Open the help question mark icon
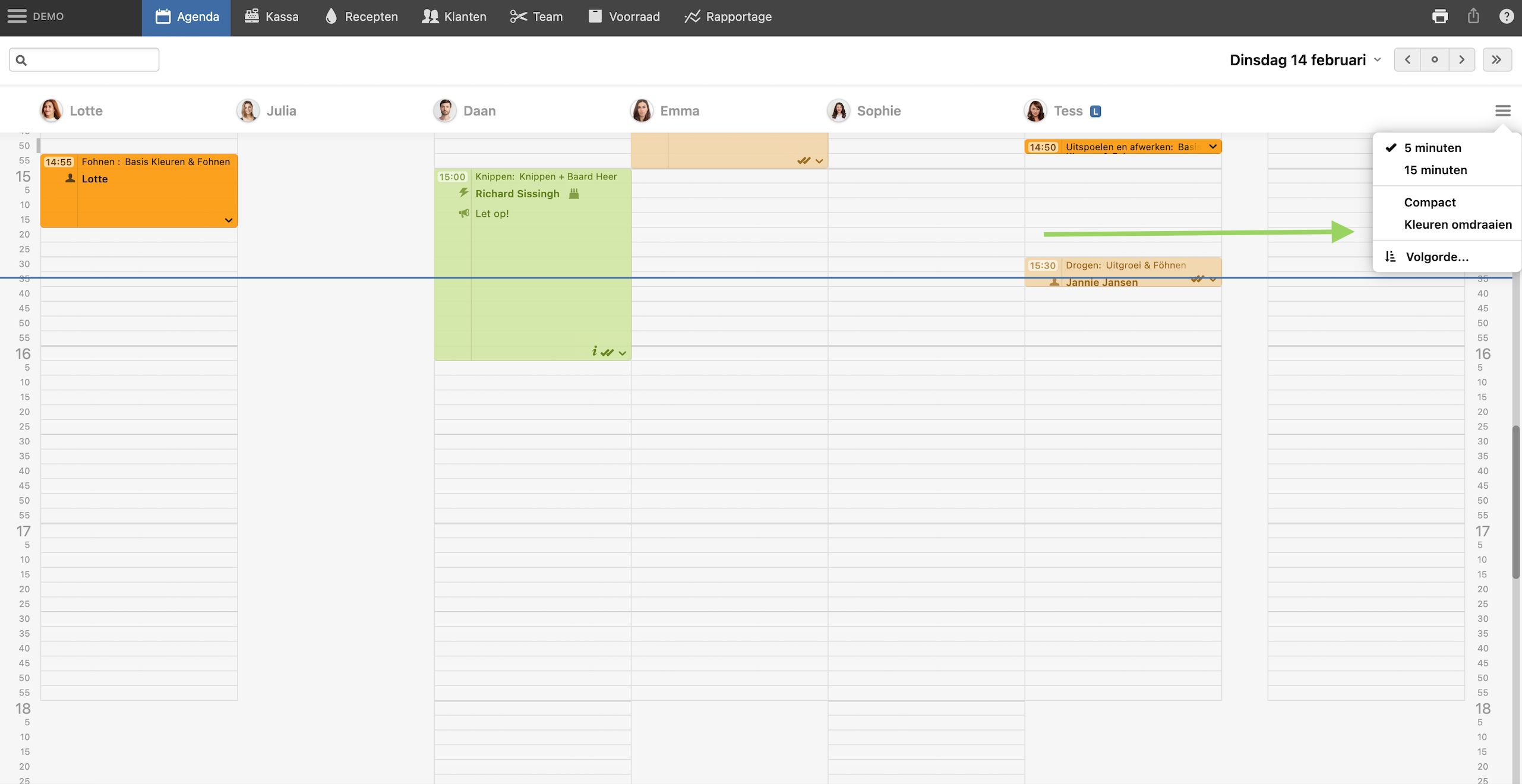Viewport: 1522px width, 784px height. [1507, 17]
